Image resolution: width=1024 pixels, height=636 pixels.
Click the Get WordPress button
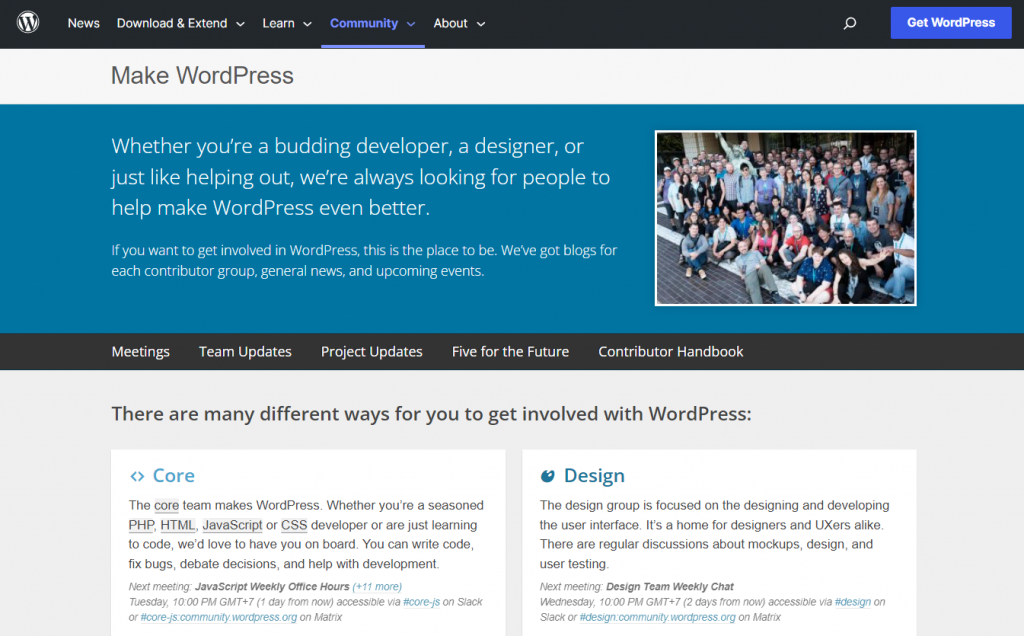pyautogui.click(x=950, y=22)
